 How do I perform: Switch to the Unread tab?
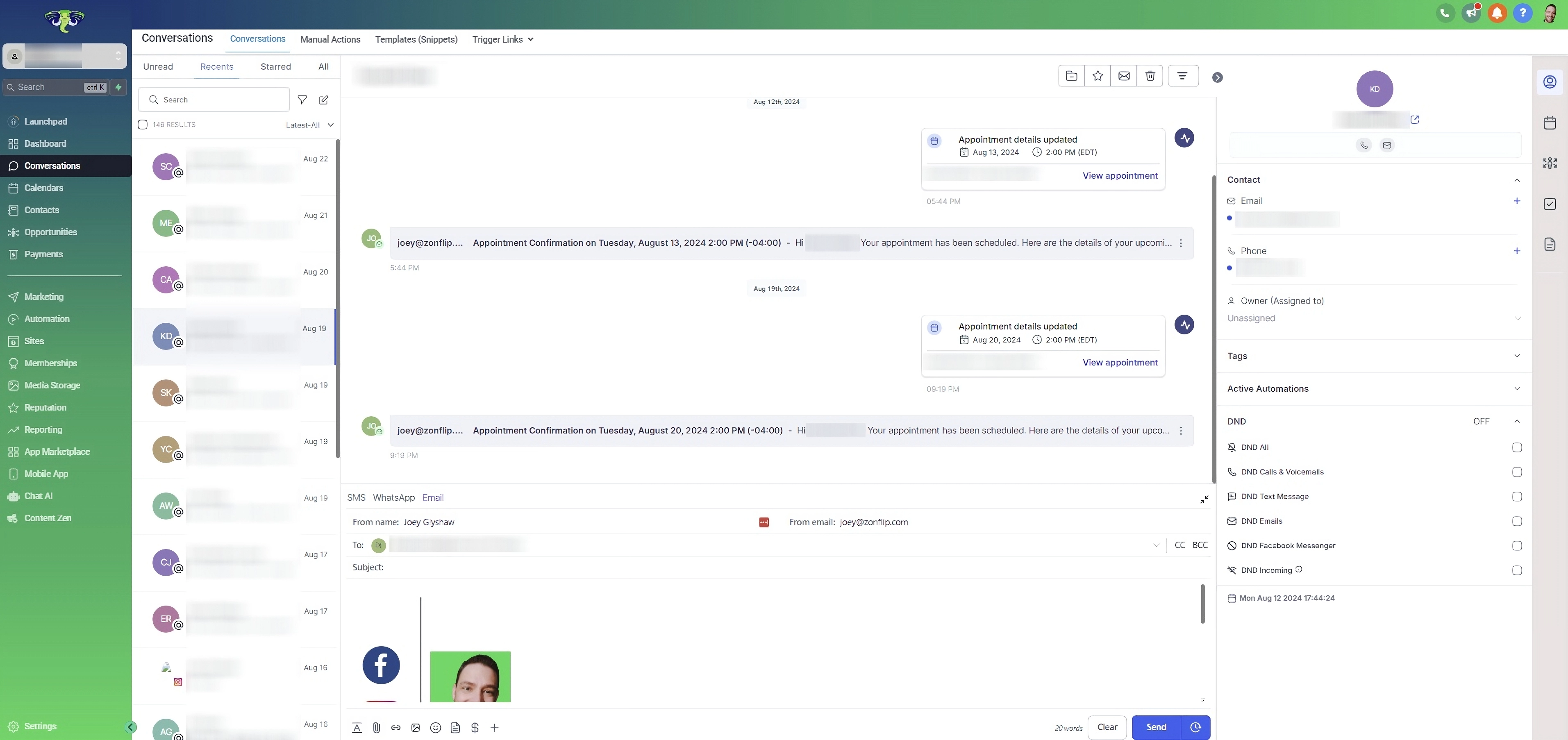(x=158, y=67)
